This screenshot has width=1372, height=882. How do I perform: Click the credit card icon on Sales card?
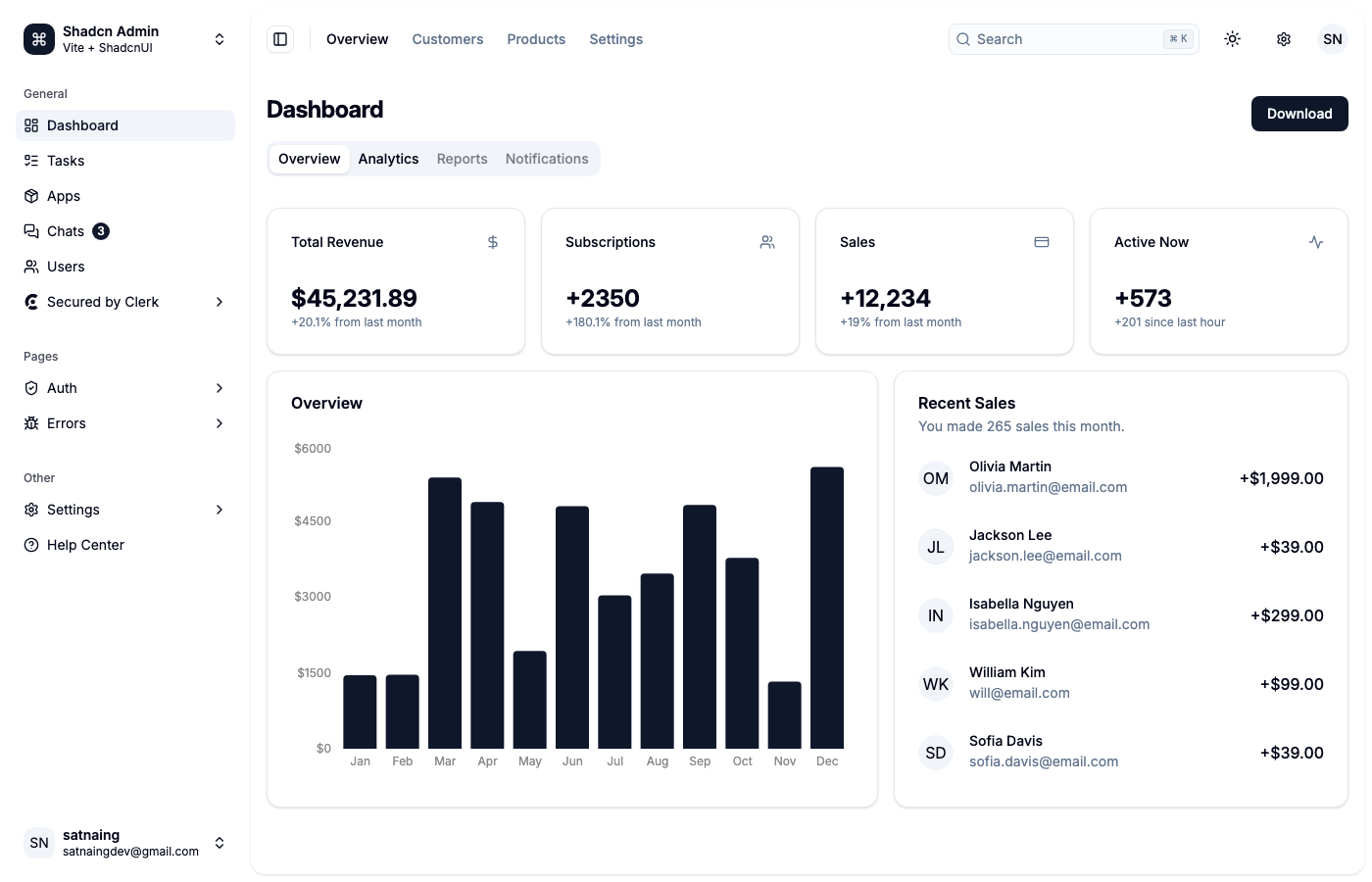coord(1042,241)
